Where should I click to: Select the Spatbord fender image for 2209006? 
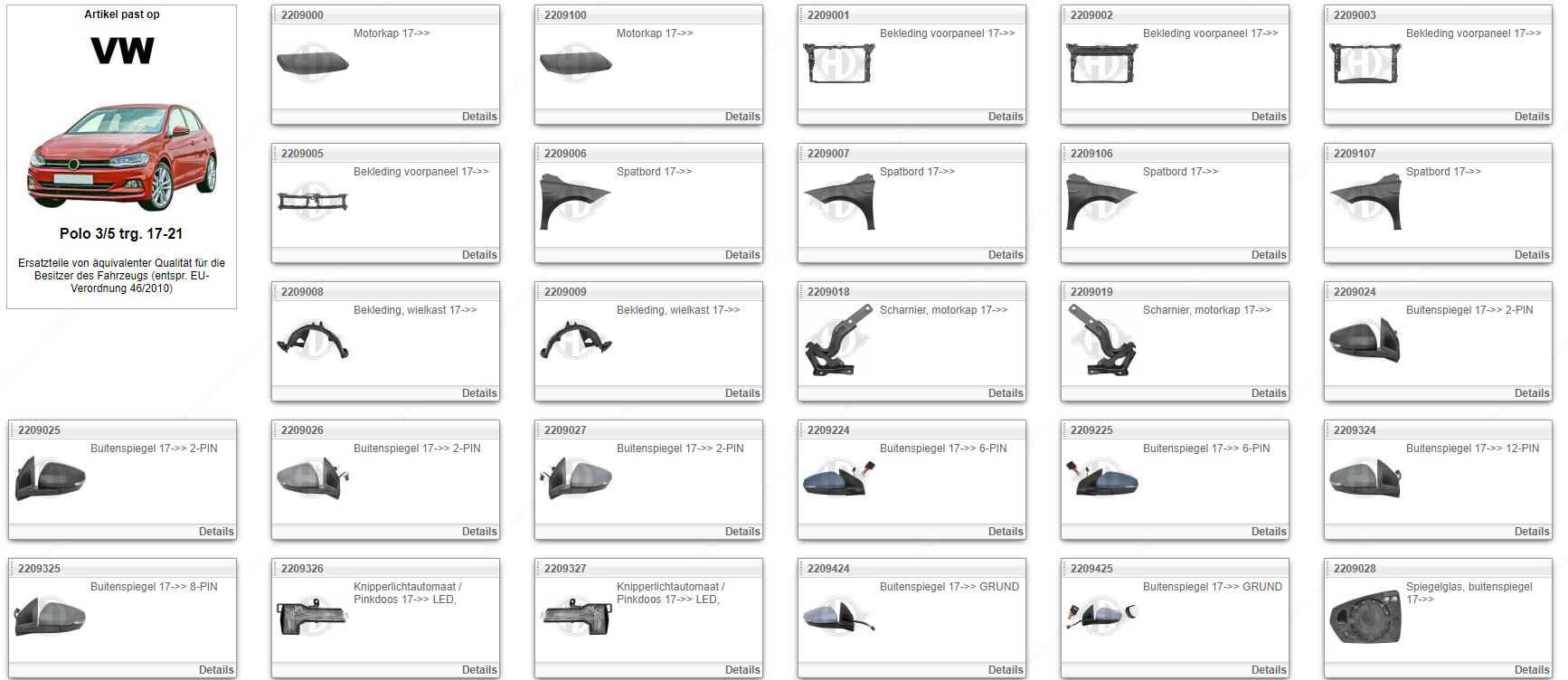(x=575, y=203)
